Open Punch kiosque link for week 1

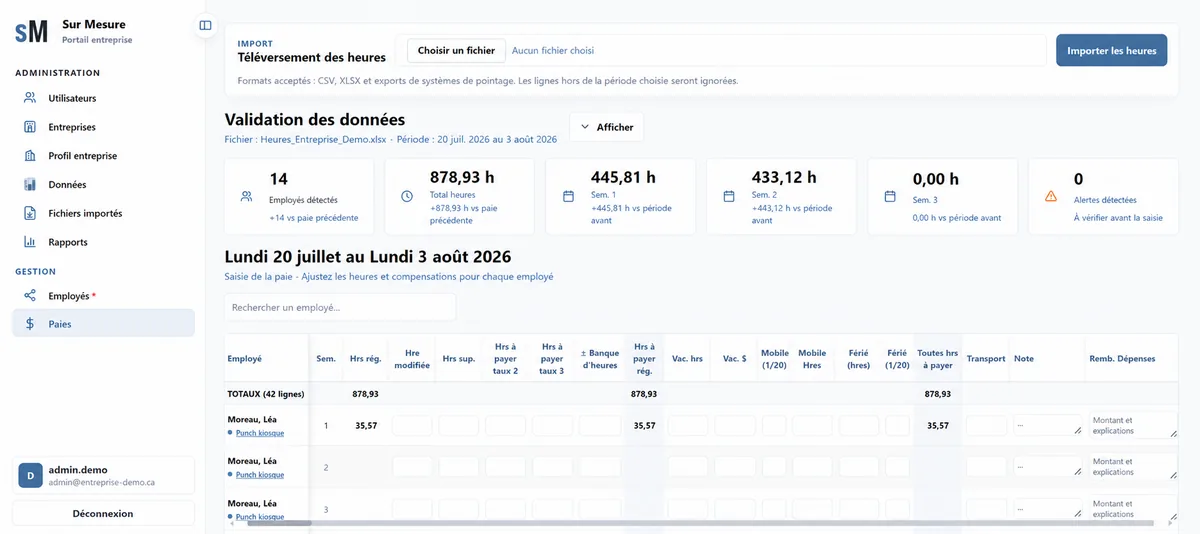tap(260, 433)
